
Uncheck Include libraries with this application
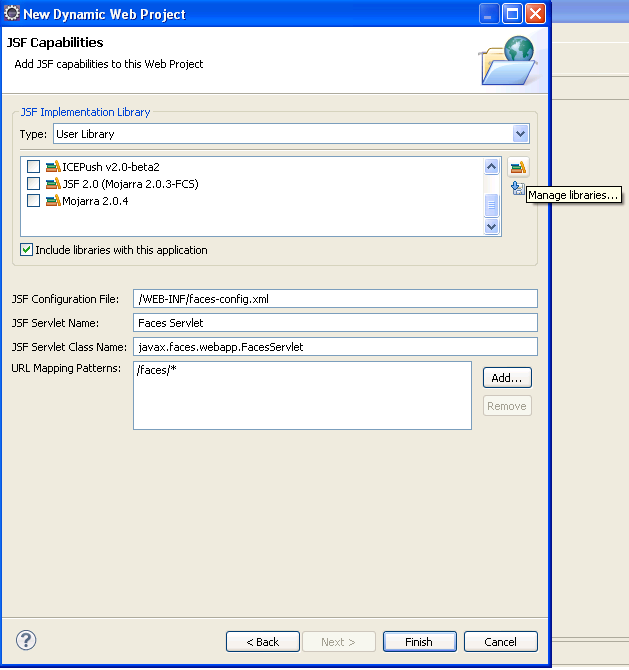[26, 250]
